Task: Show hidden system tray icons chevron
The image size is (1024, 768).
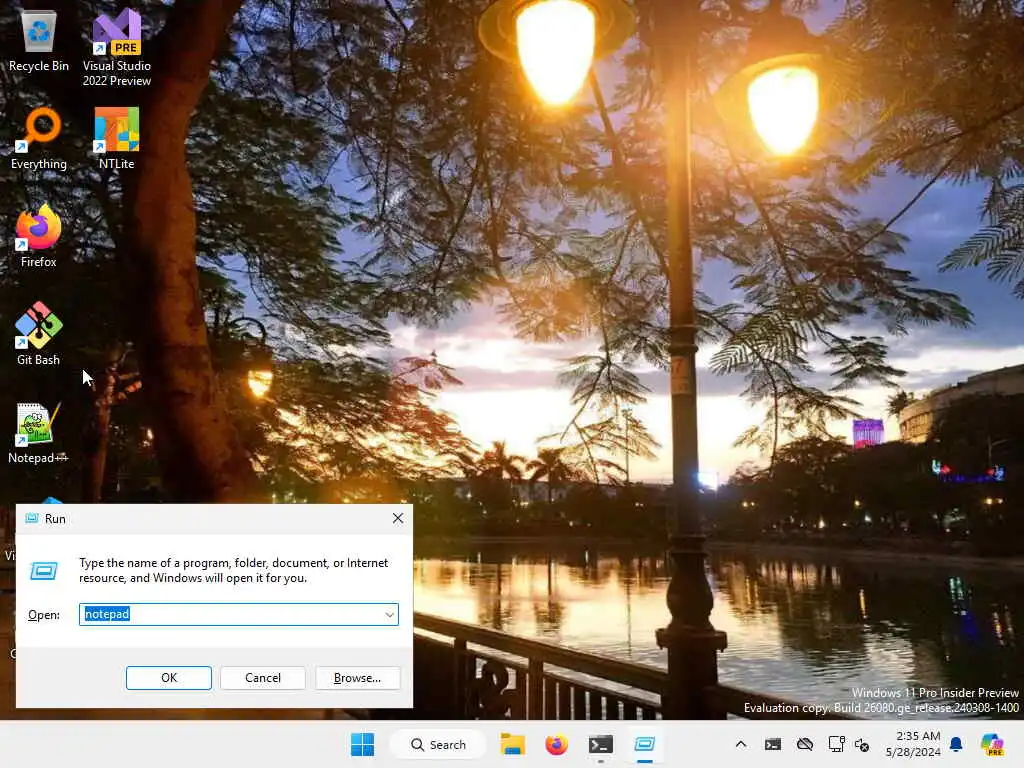Action: click(741, 744)
